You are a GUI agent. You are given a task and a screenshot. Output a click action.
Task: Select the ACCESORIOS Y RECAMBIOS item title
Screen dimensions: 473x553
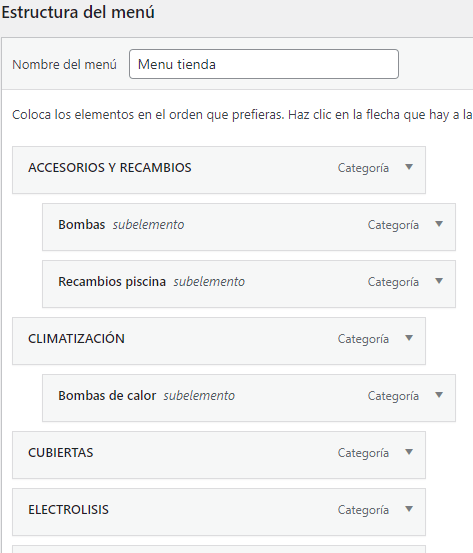pos(110,168)
